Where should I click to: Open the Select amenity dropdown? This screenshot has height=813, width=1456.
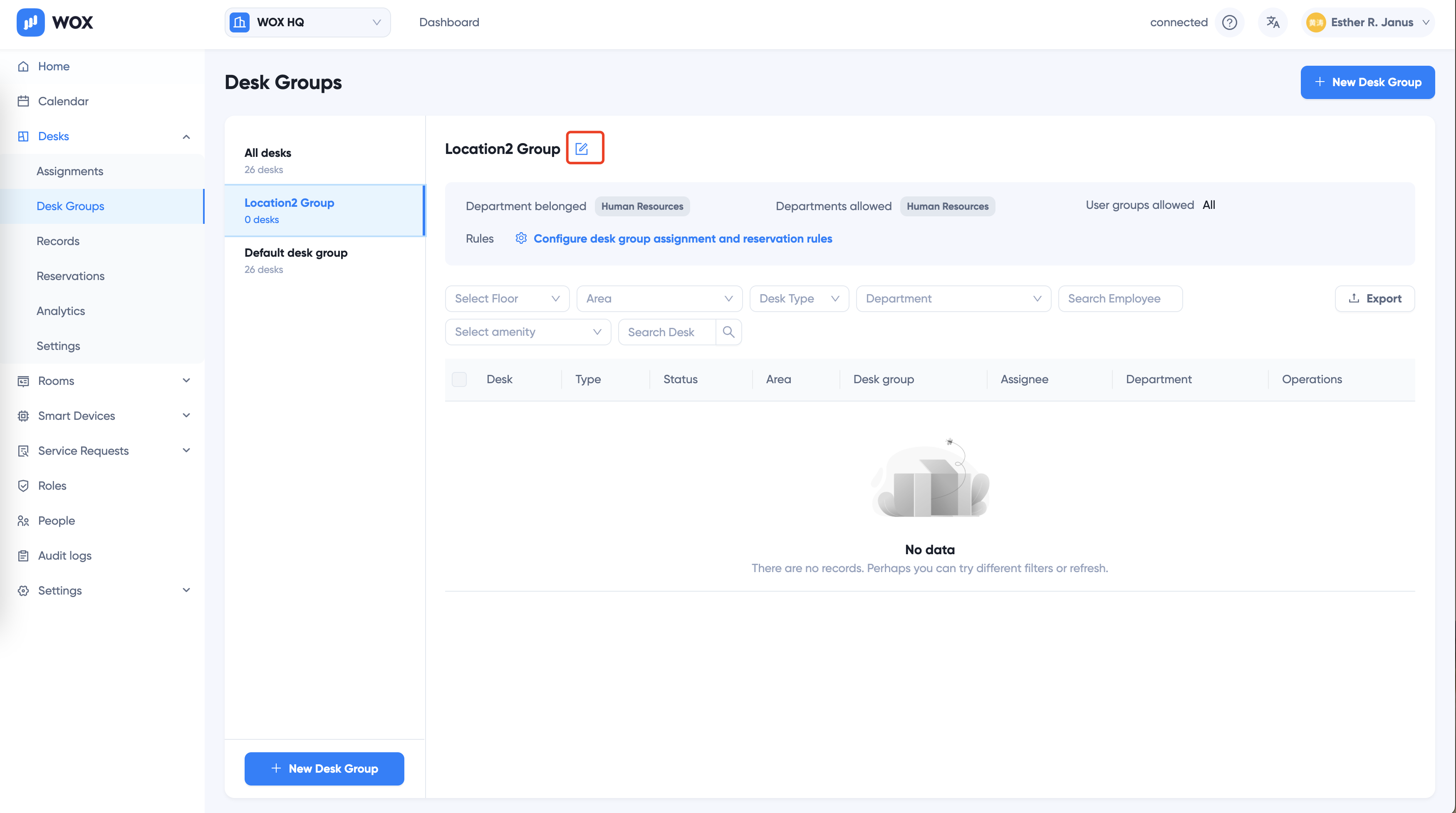[x=528, y=332]
